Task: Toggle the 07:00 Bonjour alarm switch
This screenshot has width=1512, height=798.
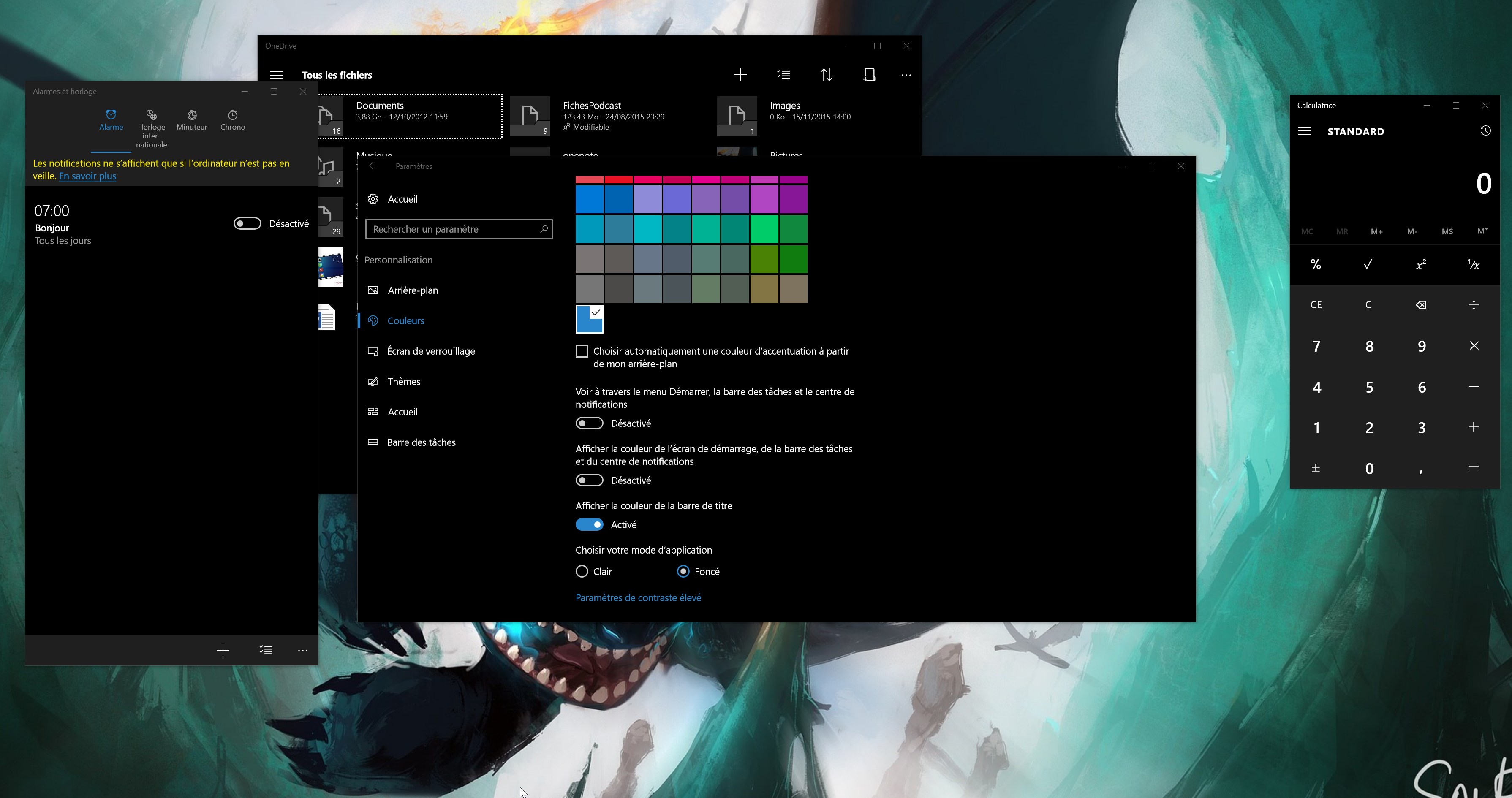Action: [247, 223]
